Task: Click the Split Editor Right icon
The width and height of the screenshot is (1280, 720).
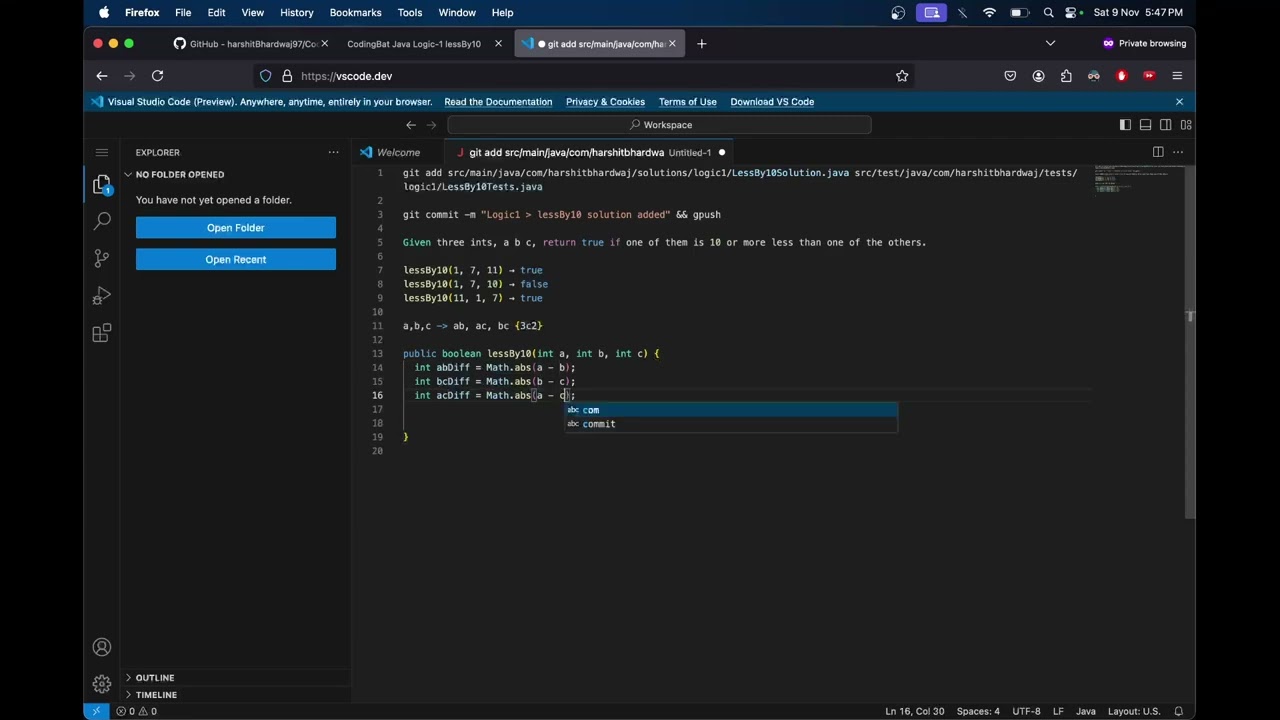Action: pos(1158,152)
